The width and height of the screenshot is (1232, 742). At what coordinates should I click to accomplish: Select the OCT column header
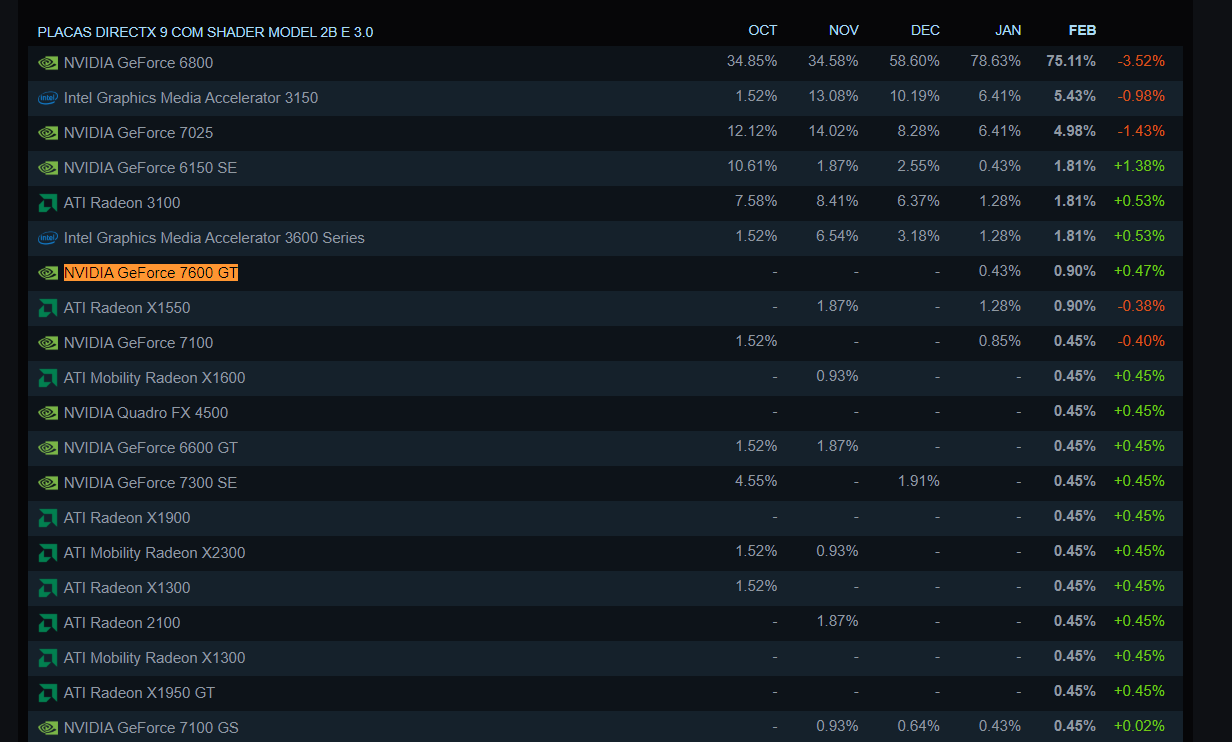(762, 31)
